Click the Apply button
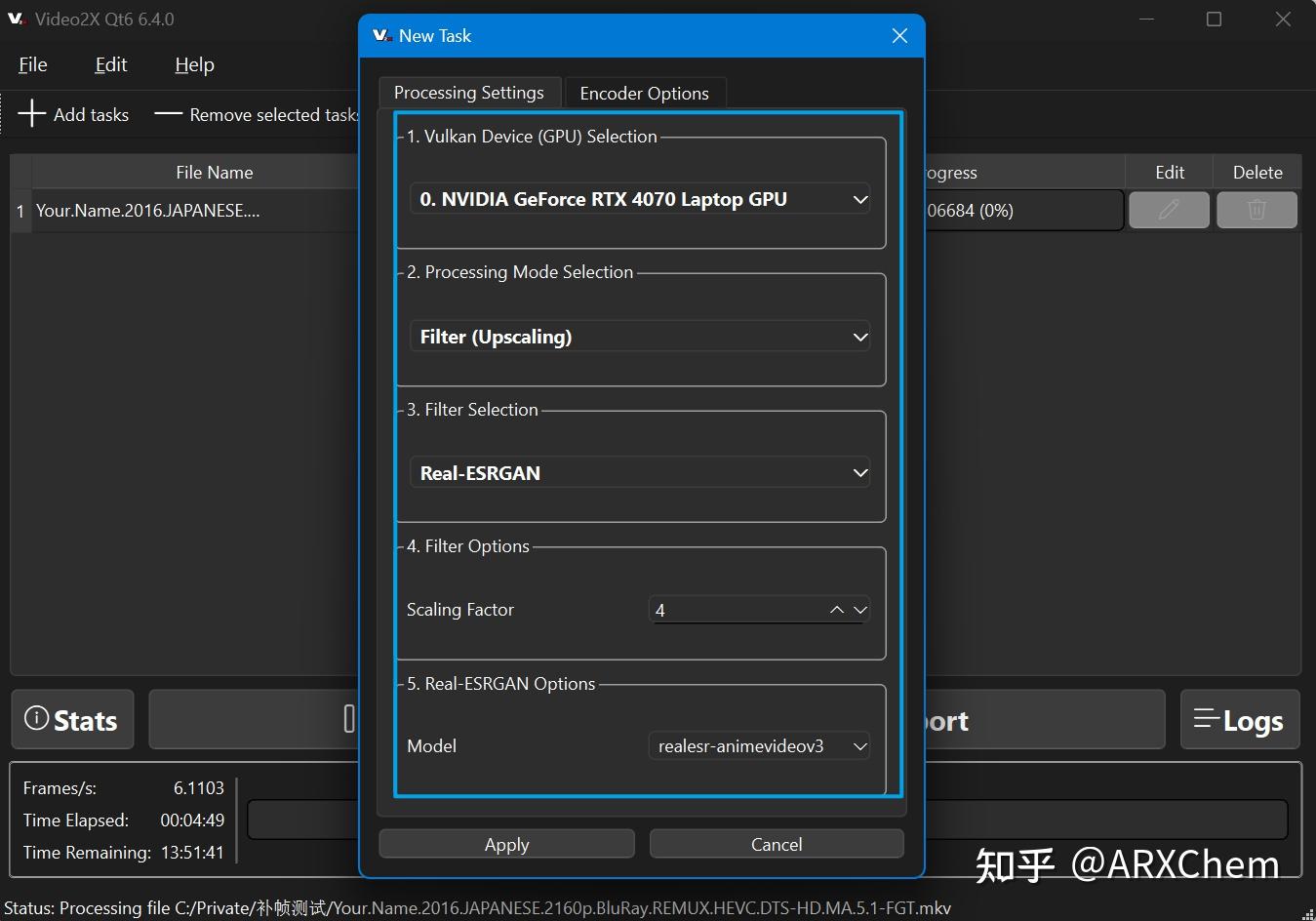The width and height of the screenshot is (1316, 921). pyautogui.click(x=506, y=843)
